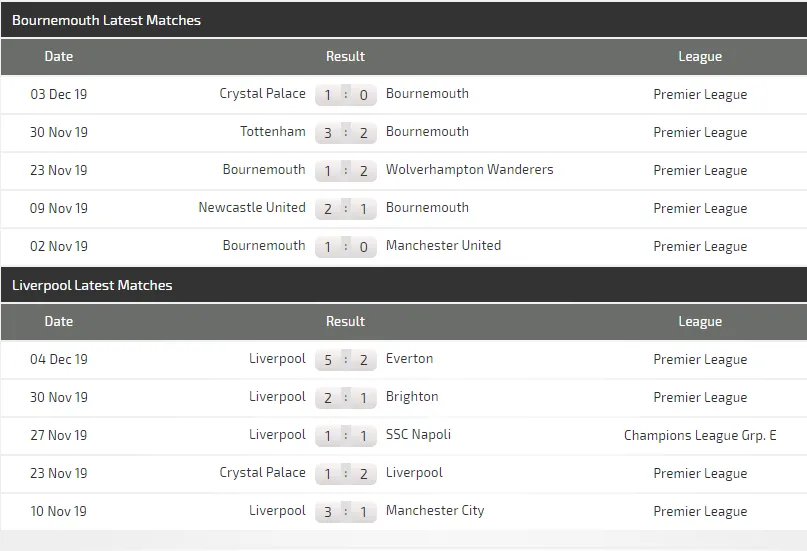
Task: Click Newcastle United team name
Action: 252,208
